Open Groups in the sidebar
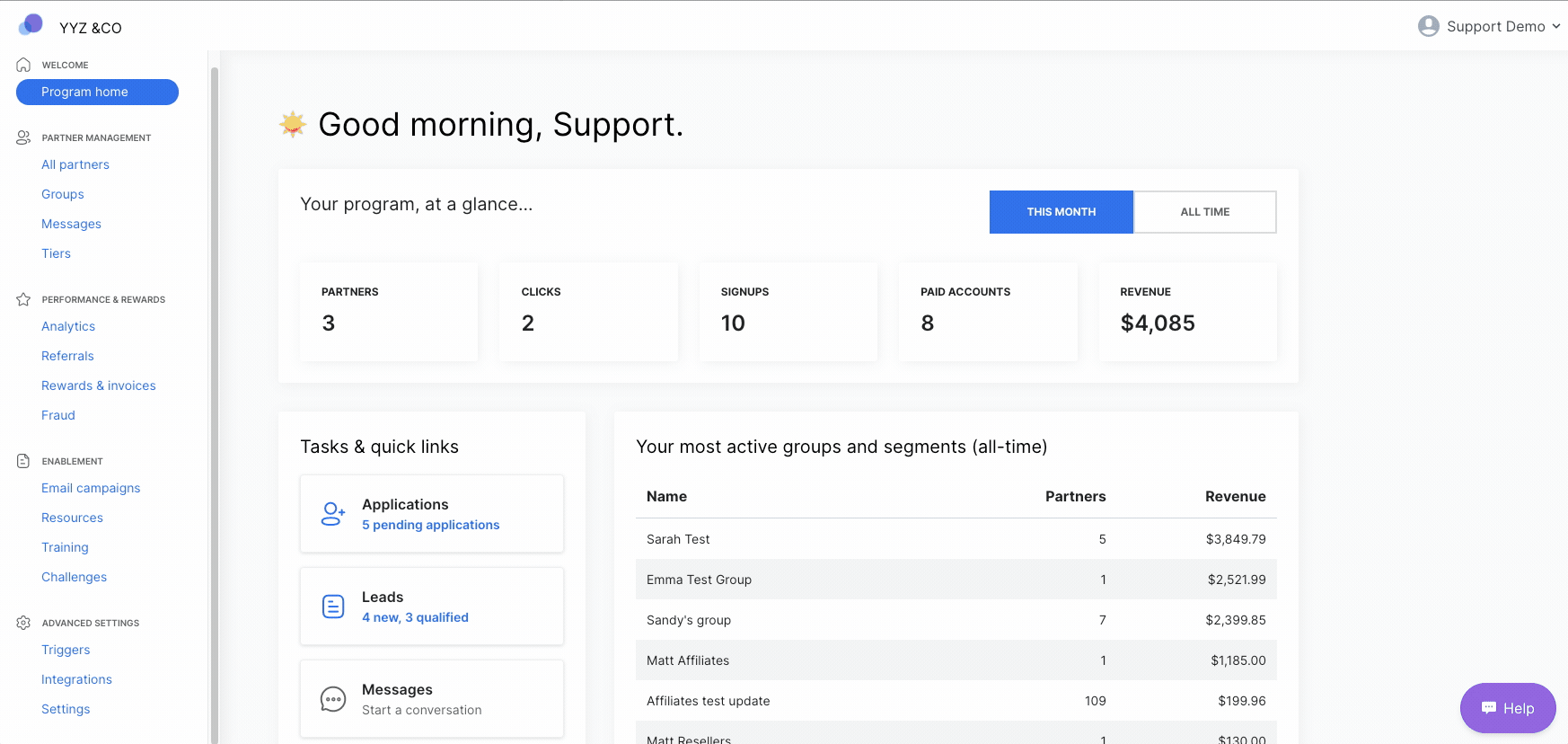 pos(63,194)
